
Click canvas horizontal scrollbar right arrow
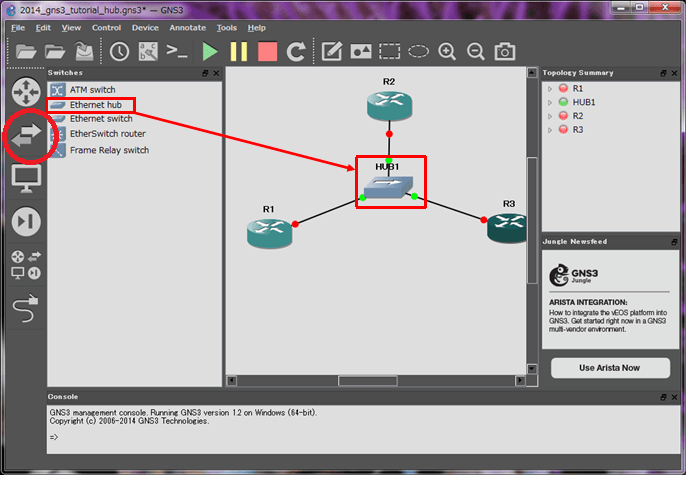[520, 380]
